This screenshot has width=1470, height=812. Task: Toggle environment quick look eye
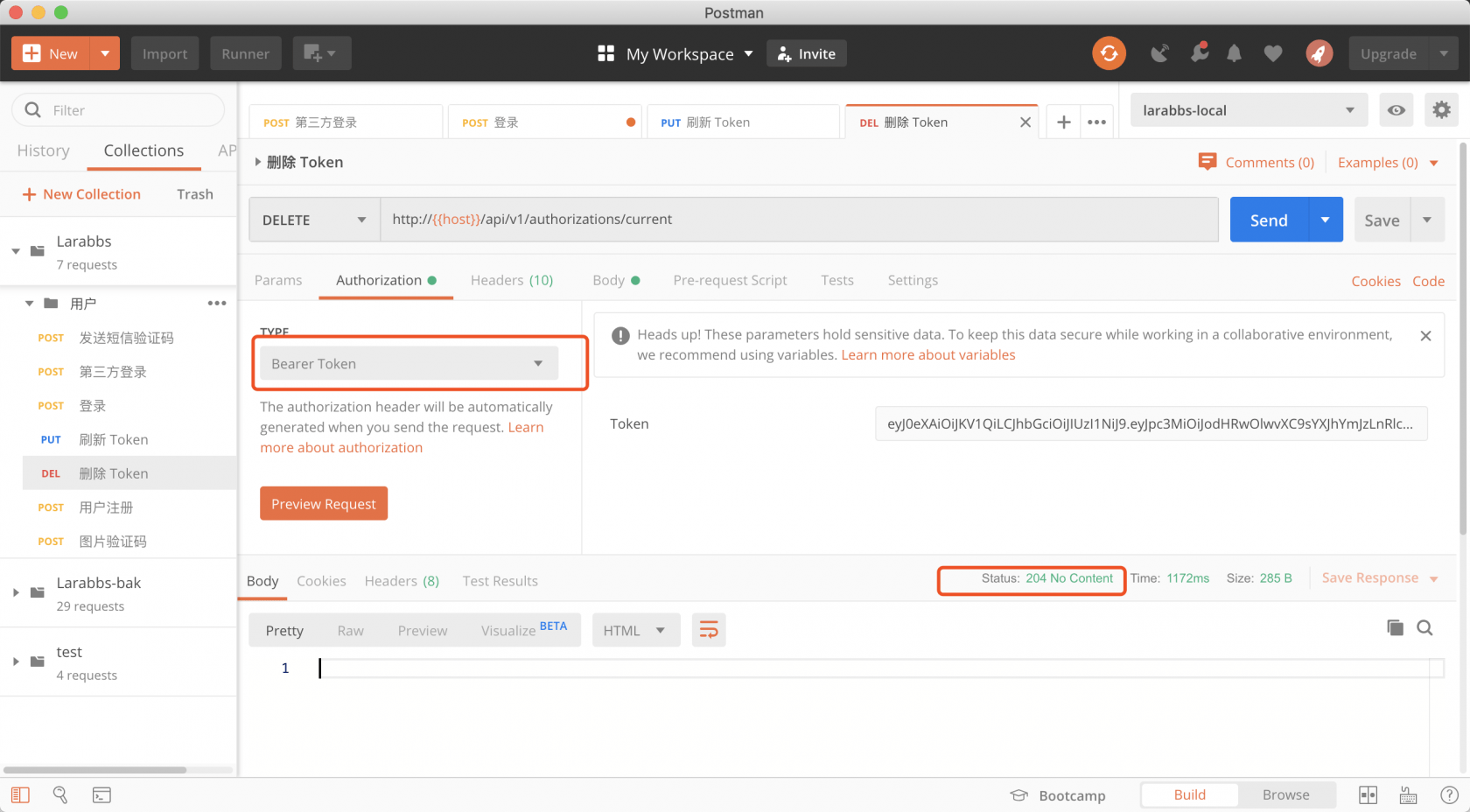tap(1396, 110)
